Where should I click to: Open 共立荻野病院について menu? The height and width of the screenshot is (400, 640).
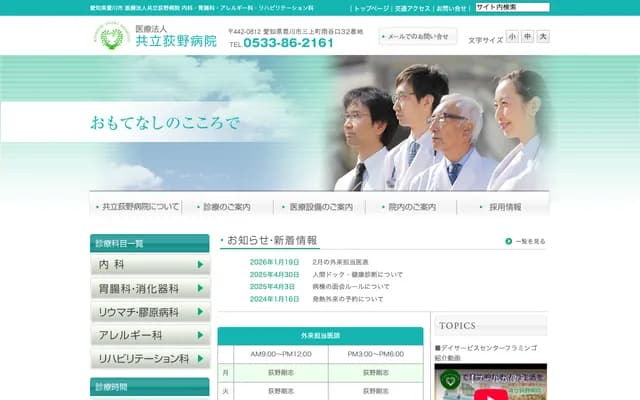coord(136,207)
